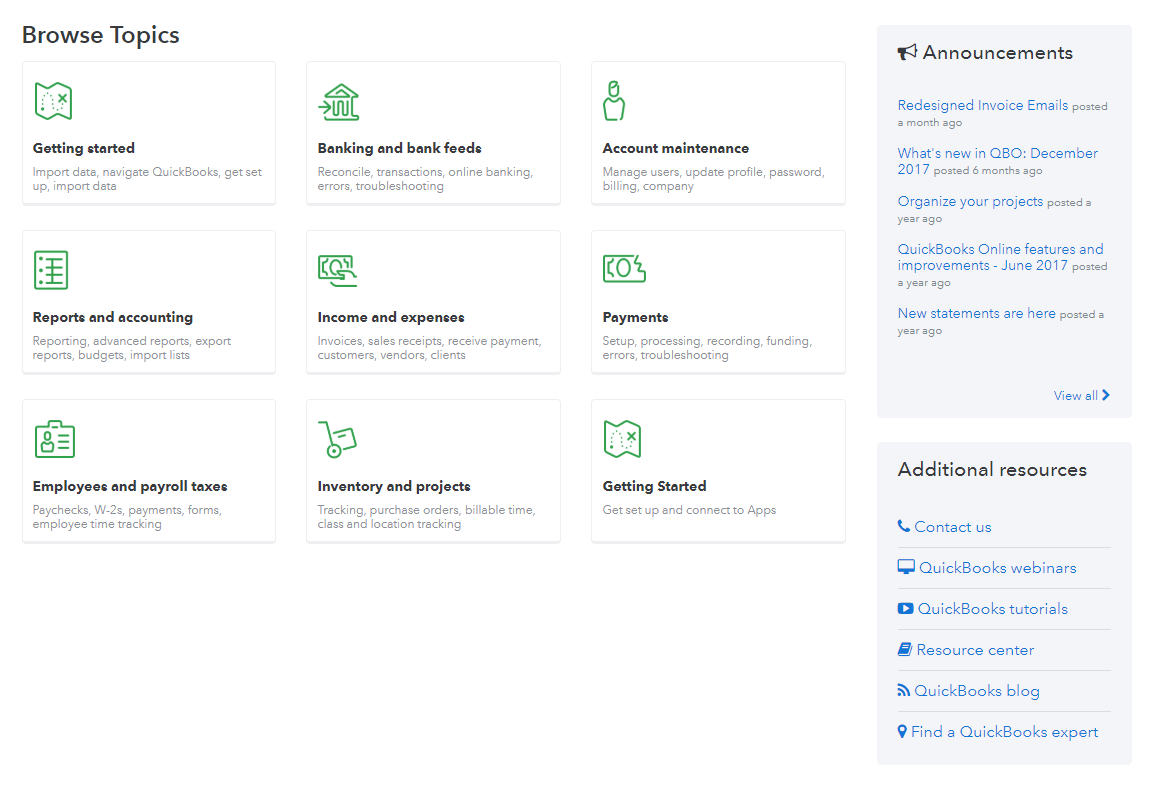Image resolution: width=1153 pixels, height=786 pixels.
Task: Click the map icon above 'Getting Started' apps card
Action: click(x=622, y=439)
